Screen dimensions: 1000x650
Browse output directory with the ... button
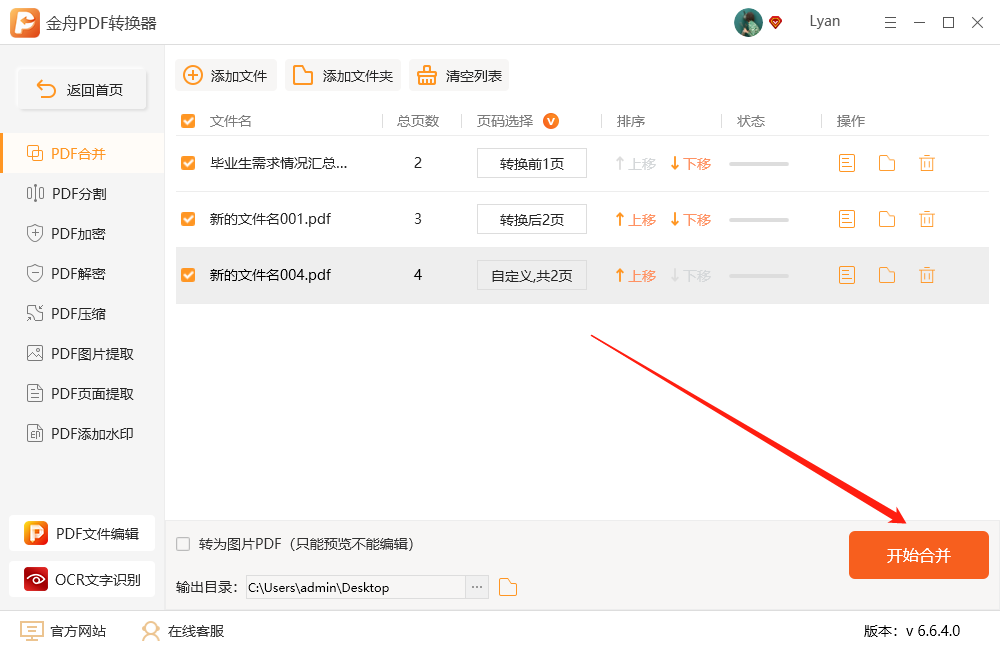(476, 588)
